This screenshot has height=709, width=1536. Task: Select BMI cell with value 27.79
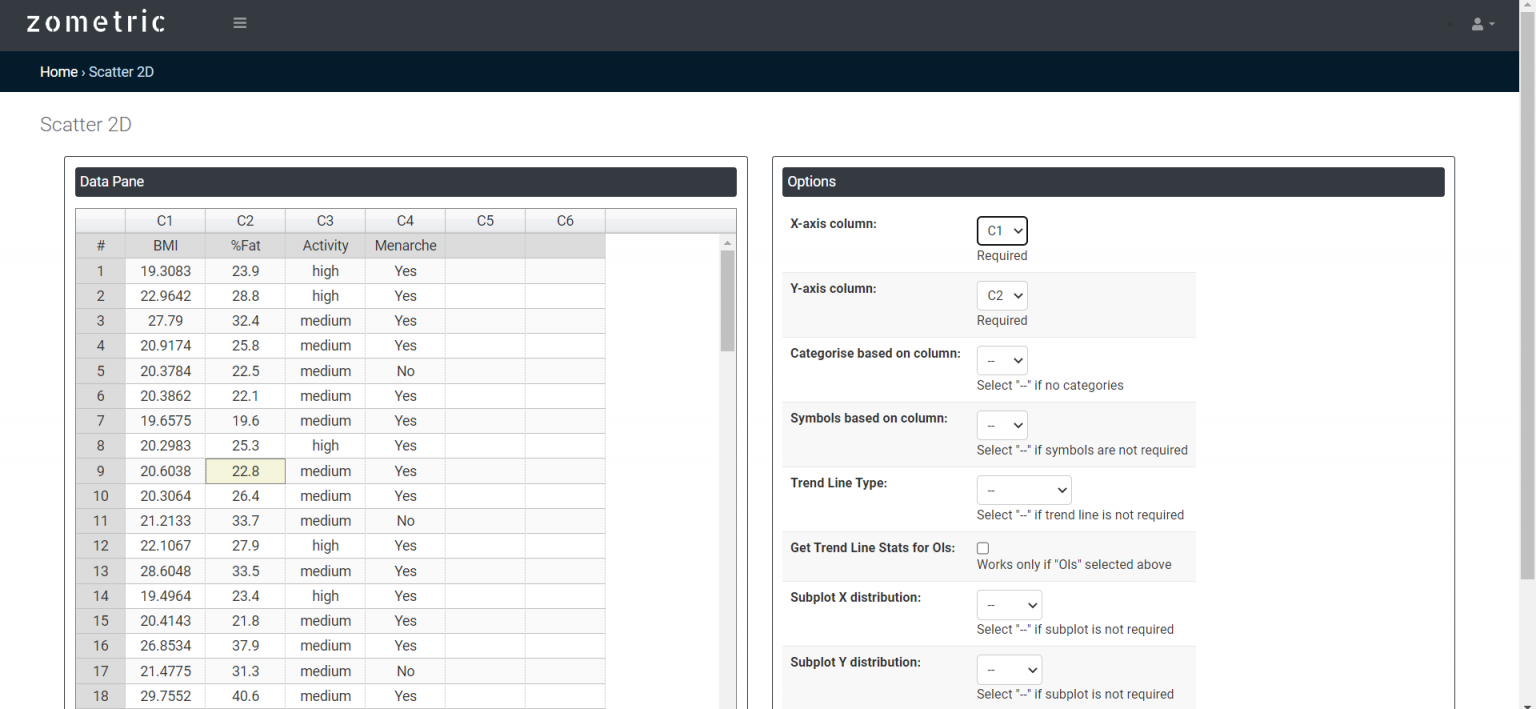pos(165,321)
